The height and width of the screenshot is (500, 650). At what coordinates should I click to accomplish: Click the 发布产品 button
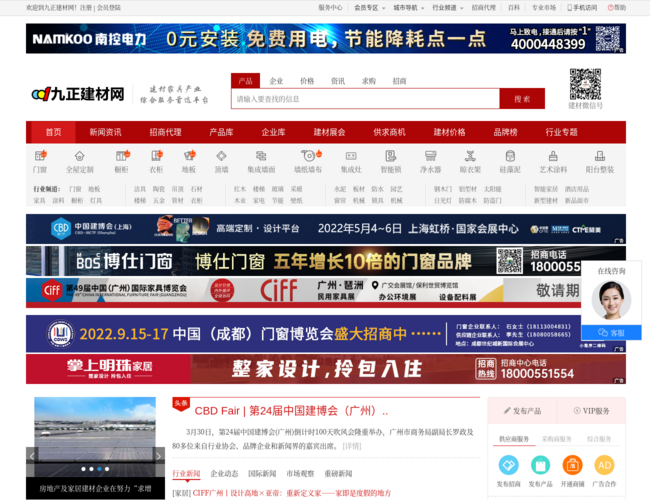[x=524, y=411]
